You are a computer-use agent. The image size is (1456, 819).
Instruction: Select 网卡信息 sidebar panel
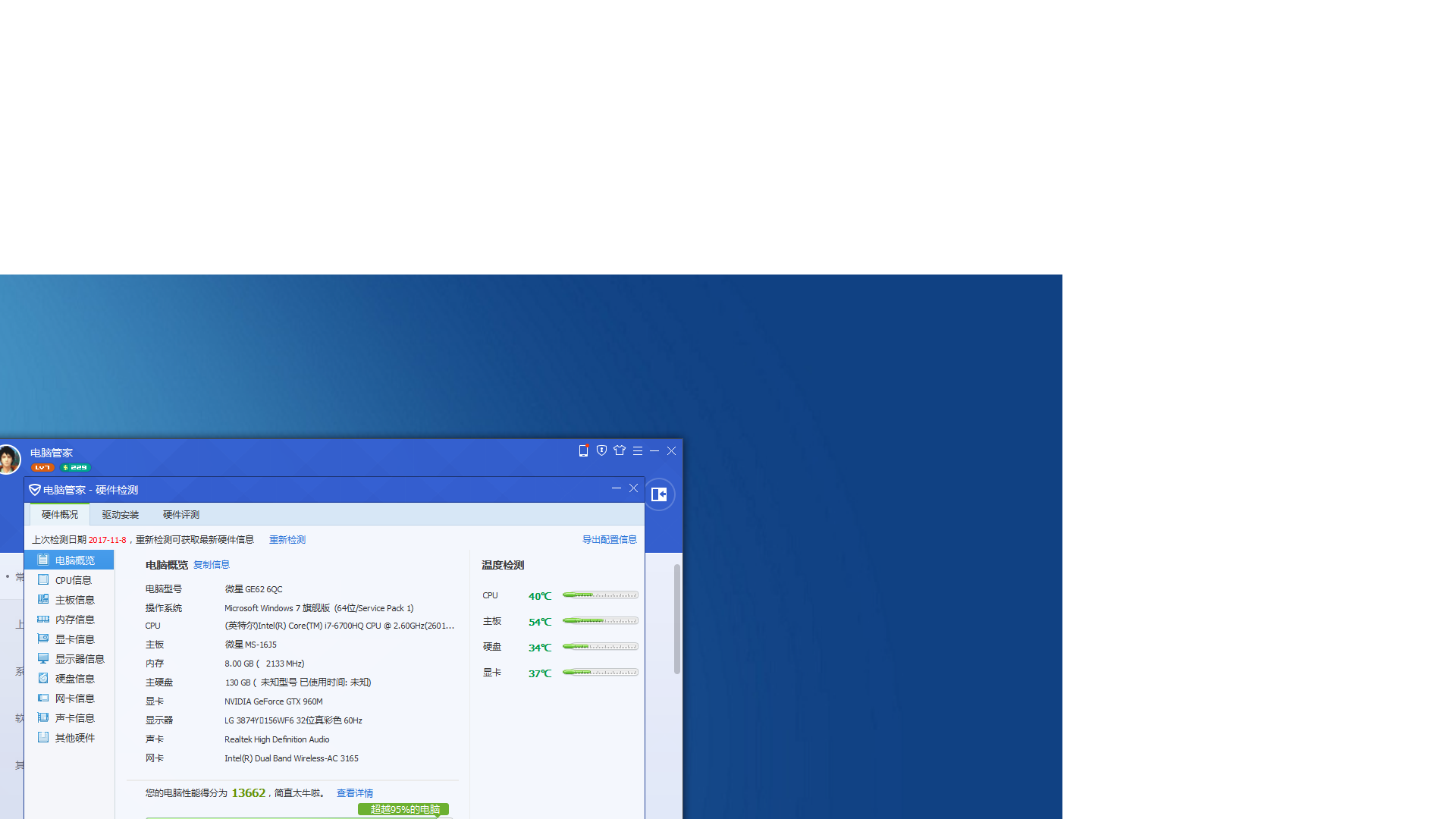tap(75, 698)
